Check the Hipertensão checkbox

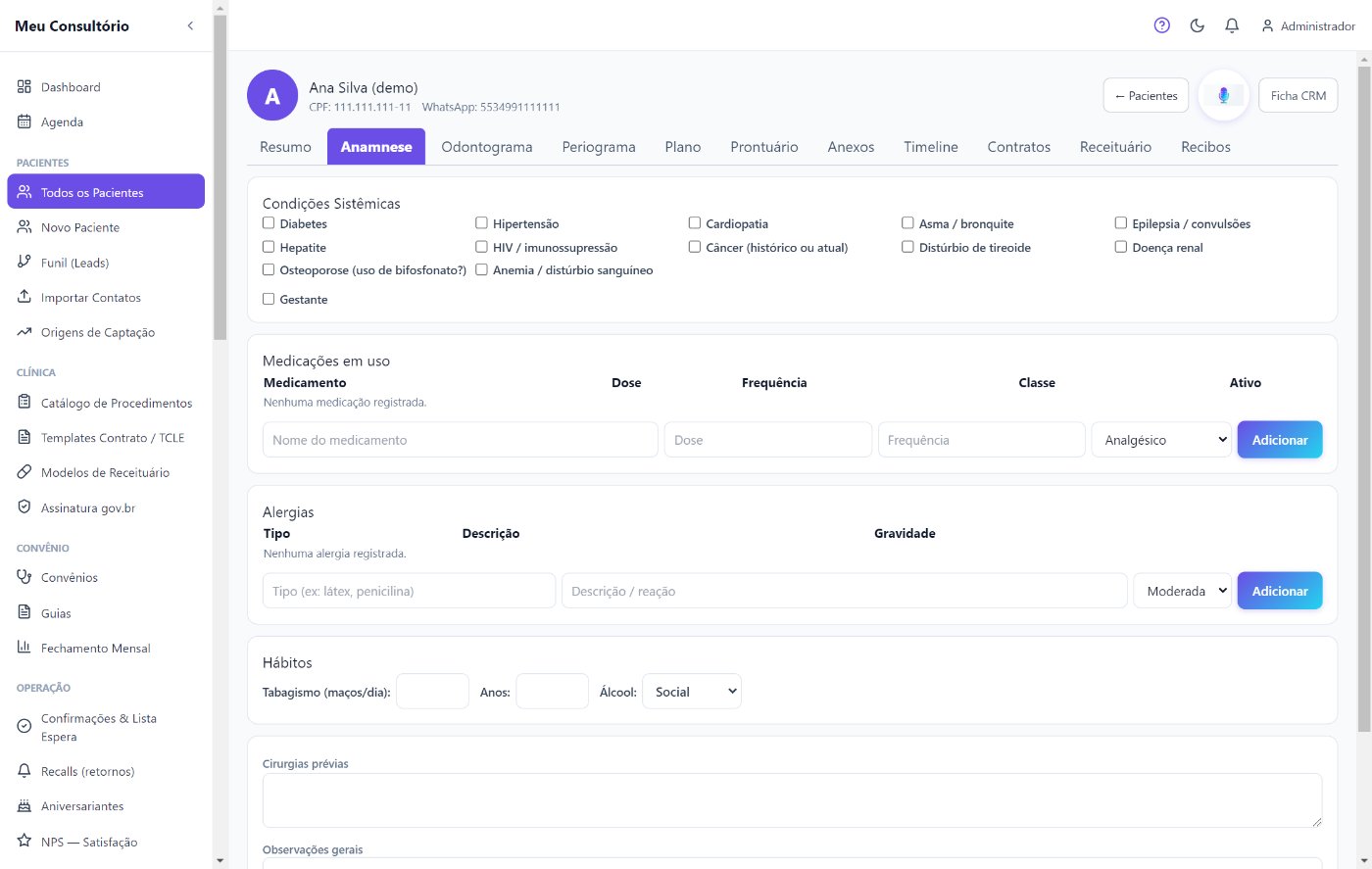481,223
